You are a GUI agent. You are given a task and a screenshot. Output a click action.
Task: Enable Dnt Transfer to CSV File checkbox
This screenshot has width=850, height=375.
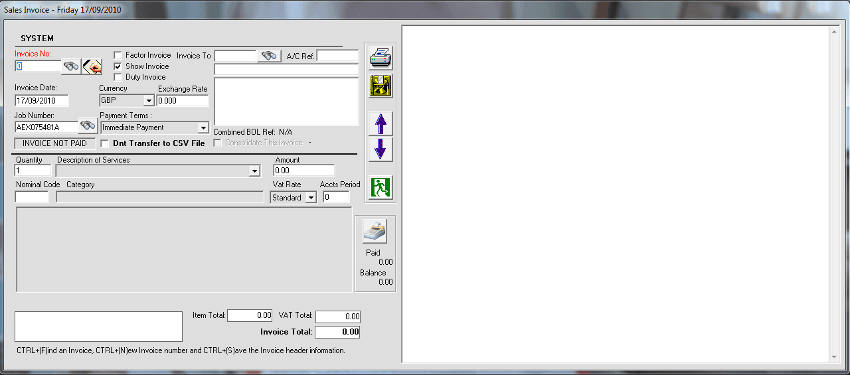pyautogui.click(x=105, y=144)
